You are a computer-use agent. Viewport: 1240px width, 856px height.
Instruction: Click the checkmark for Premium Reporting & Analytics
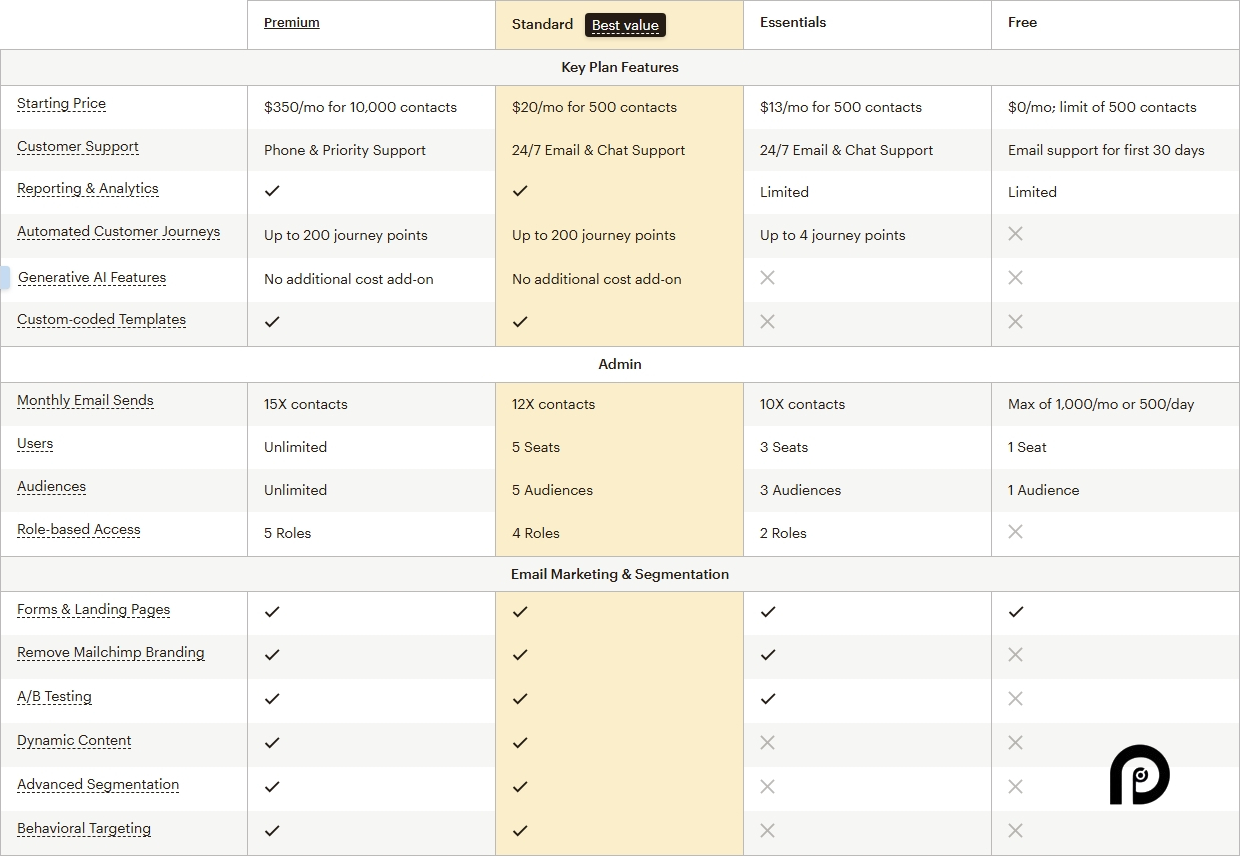pos(272,192)
